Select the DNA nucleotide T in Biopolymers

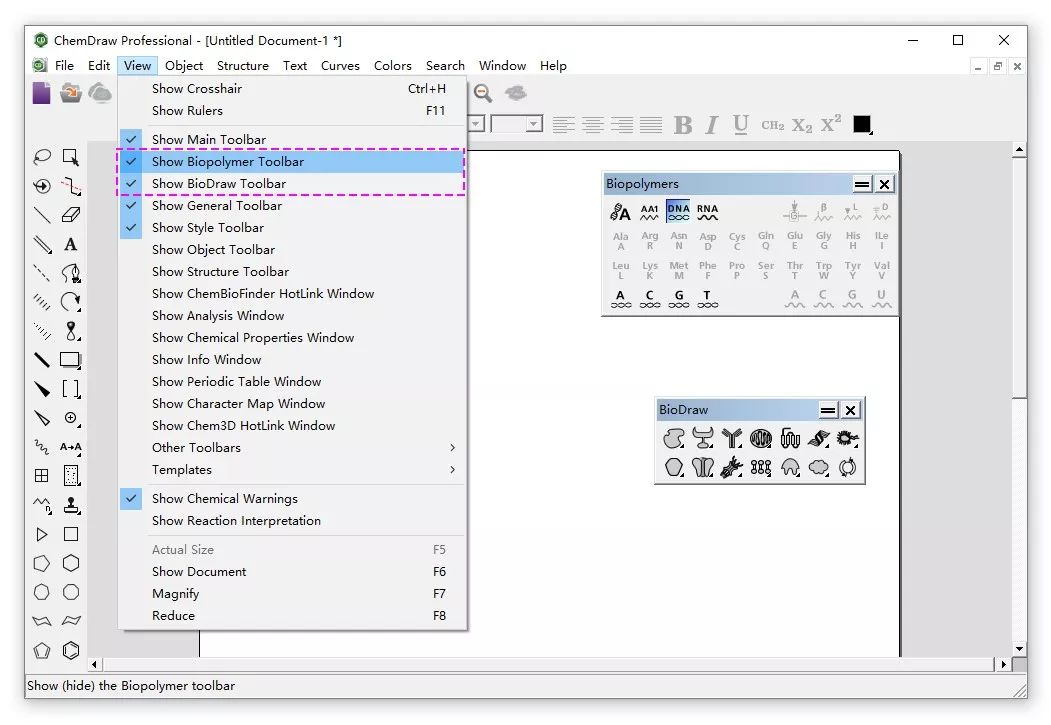click(707, 299)
